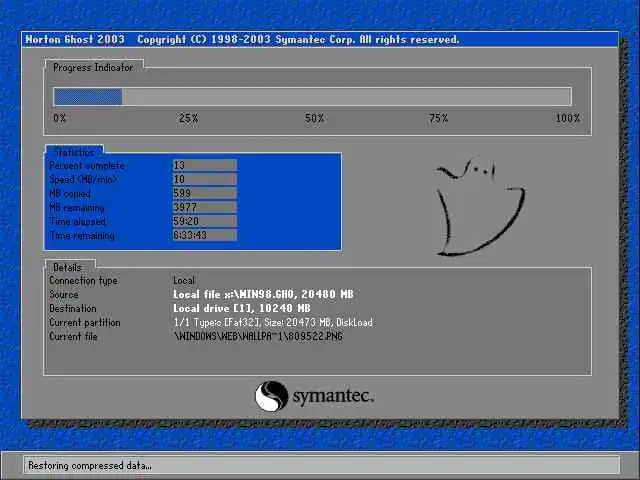Screen dimensions: 640x480
Task: Click the Symantec copyright notice in title bar
Action: (x=298, y=40)
